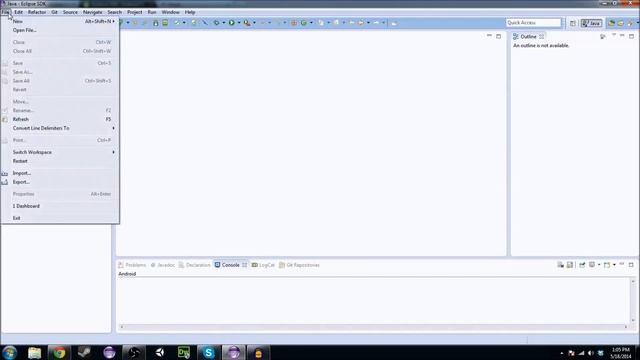Click the console horizontal scrollbar
The height and width of the screenshot is (360, 640).
(x=373, y=327)
